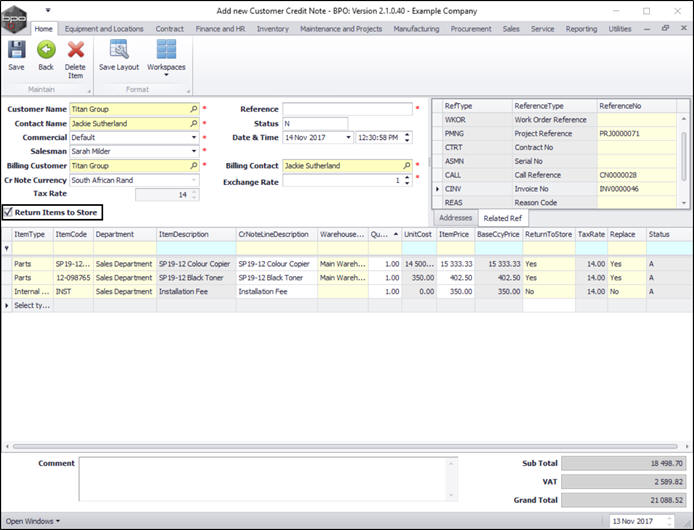Image resolution: width=694 pixels, height=530 pixels.
Task: Open the Reporting ribbon tab
Action: tap(581, 29)
